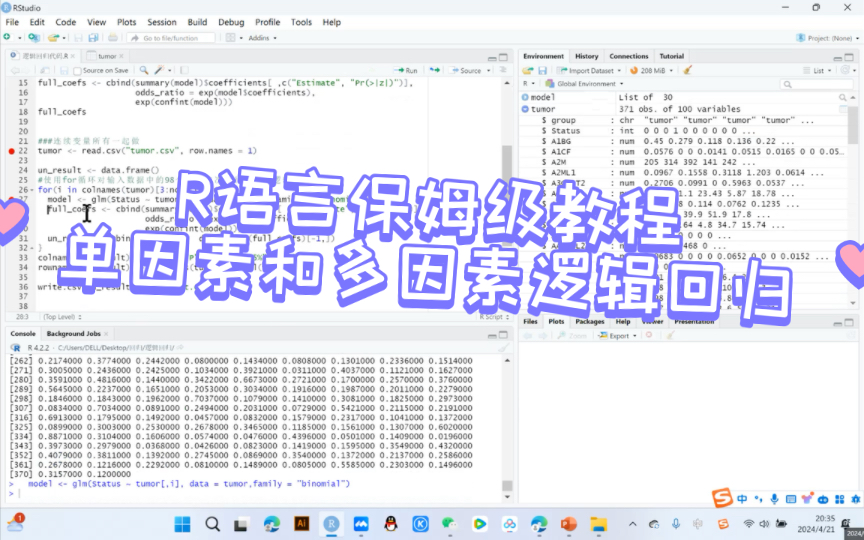Screen dimensions: 864x540
Task: Switch to the History tab
Action: (x=586, y=56)
